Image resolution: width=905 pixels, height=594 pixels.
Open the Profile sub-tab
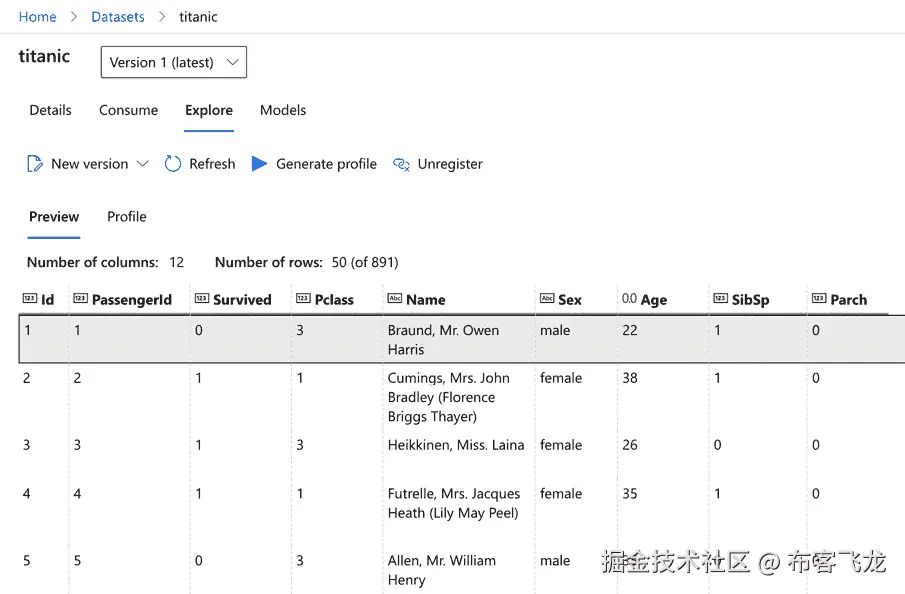pyautogui.click(x=126, y=217)
